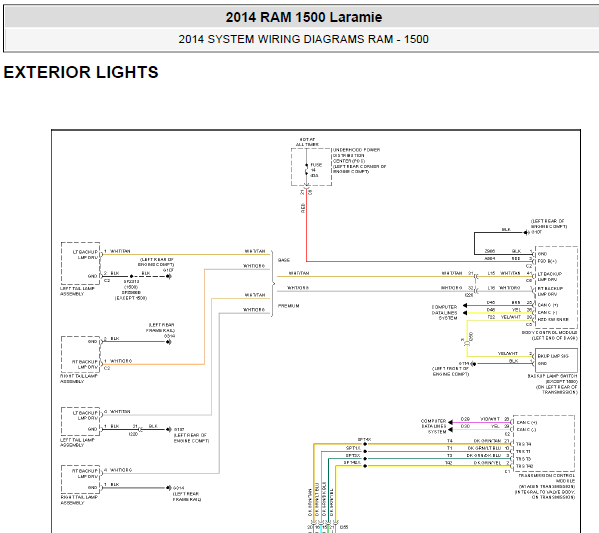599x533 pixels.
Task: Click the topmost green wire splice dot
Action: coord(365,444)
